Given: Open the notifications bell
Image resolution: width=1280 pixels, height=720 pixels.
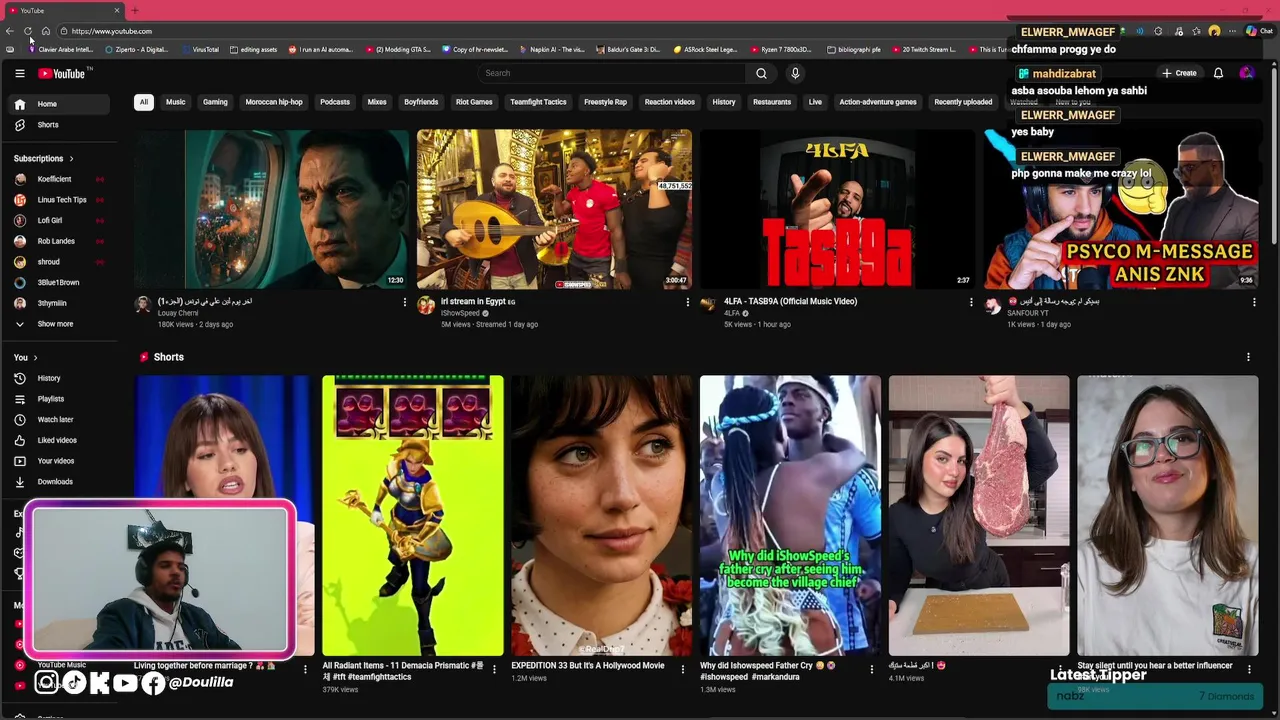Looking at the screenshot, I should point(1218,73).
